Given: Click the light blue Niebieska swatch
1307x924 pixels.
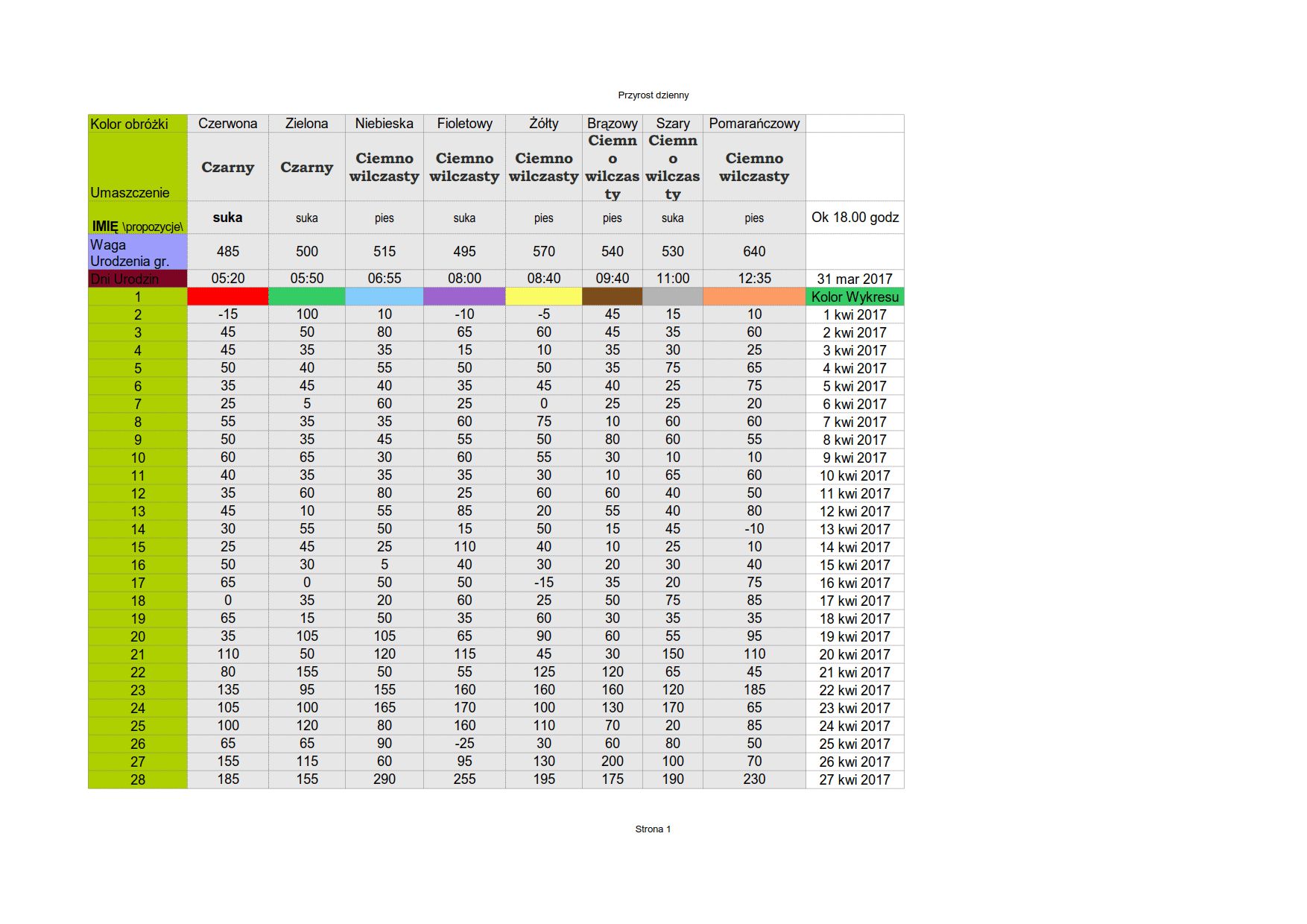Looking at the screenshot, I should 384,297.
